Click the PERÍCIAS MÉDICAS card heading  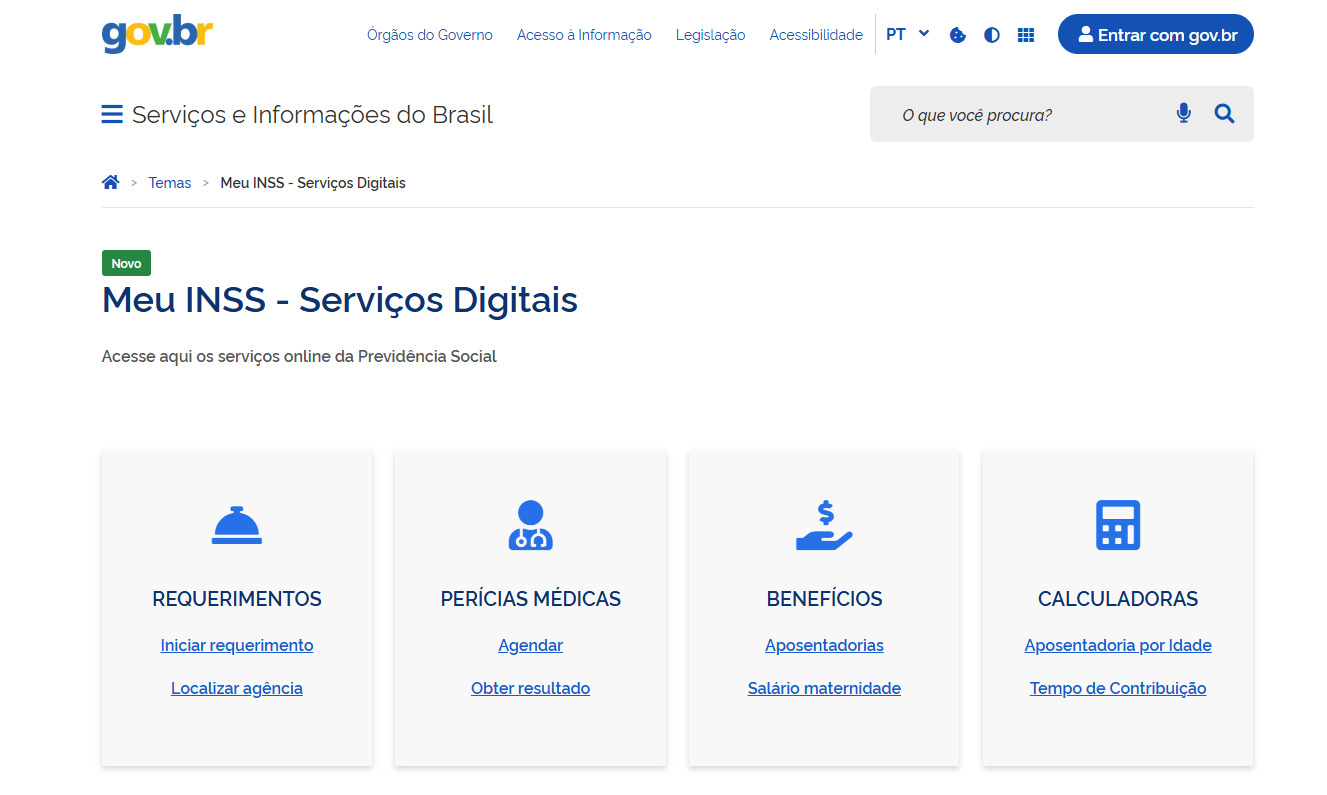click(x=531, y=599)
